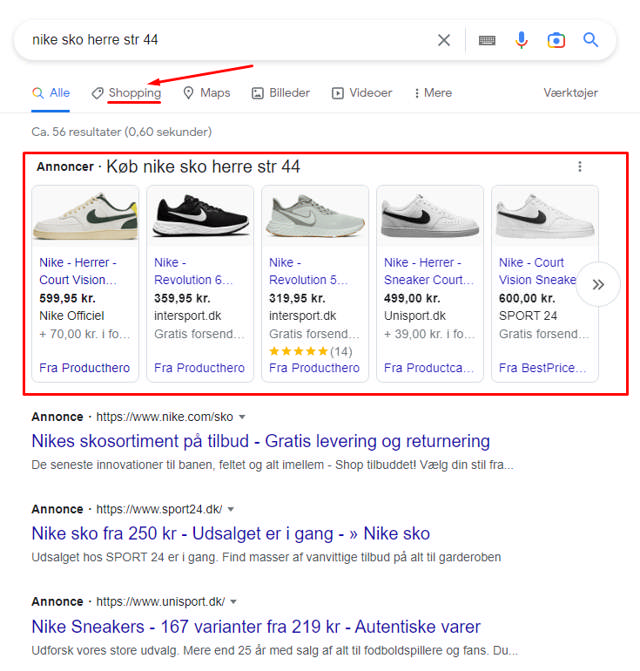The width and height of the screenshot is (640, 671).
Task: Click the Fra Productca... link
Action: click(429, 368)
